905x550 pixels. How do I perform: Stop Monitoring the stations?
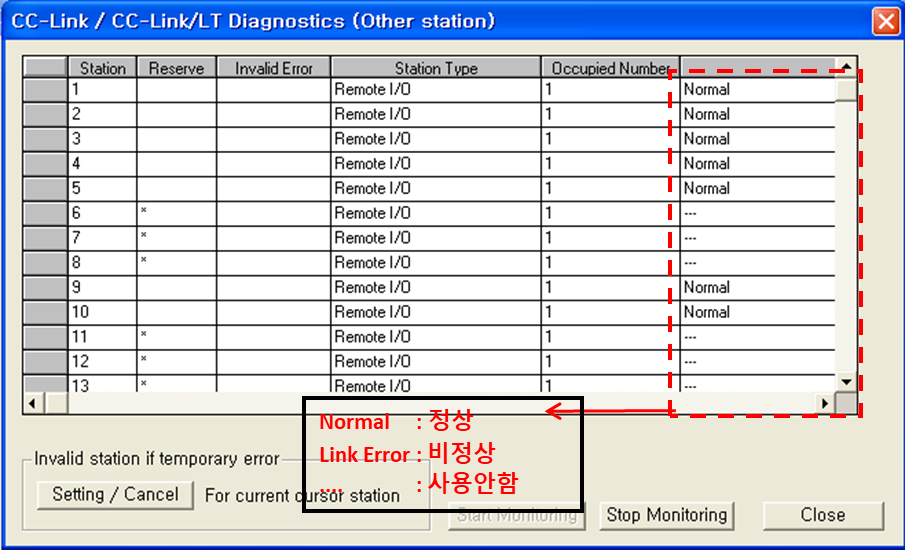click(x=667, y=515)
